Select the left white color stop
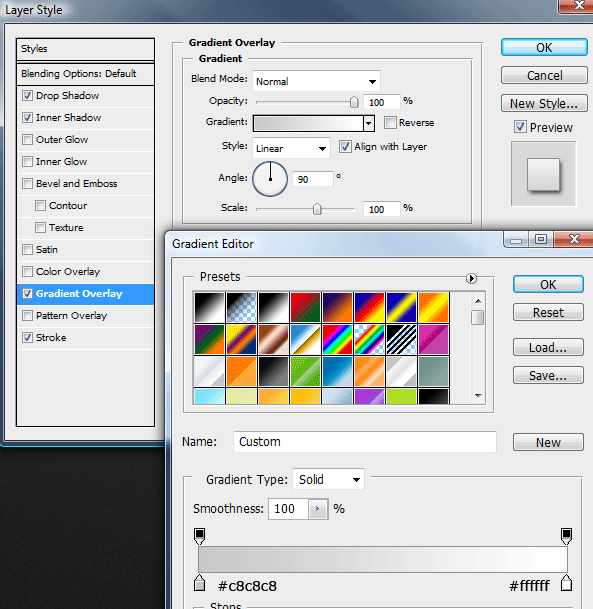The height and width of the screenshot is (609, 593). point(199,583)
